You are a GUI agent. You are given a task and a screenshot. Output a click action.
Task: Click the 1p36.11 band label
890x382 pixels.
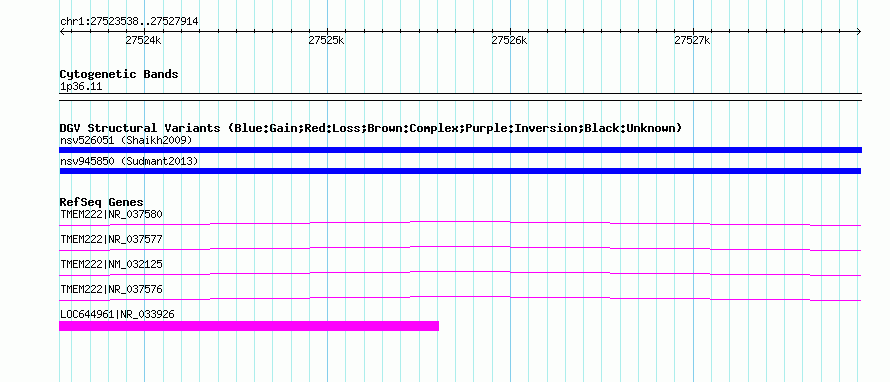click(x=81, y=87)
